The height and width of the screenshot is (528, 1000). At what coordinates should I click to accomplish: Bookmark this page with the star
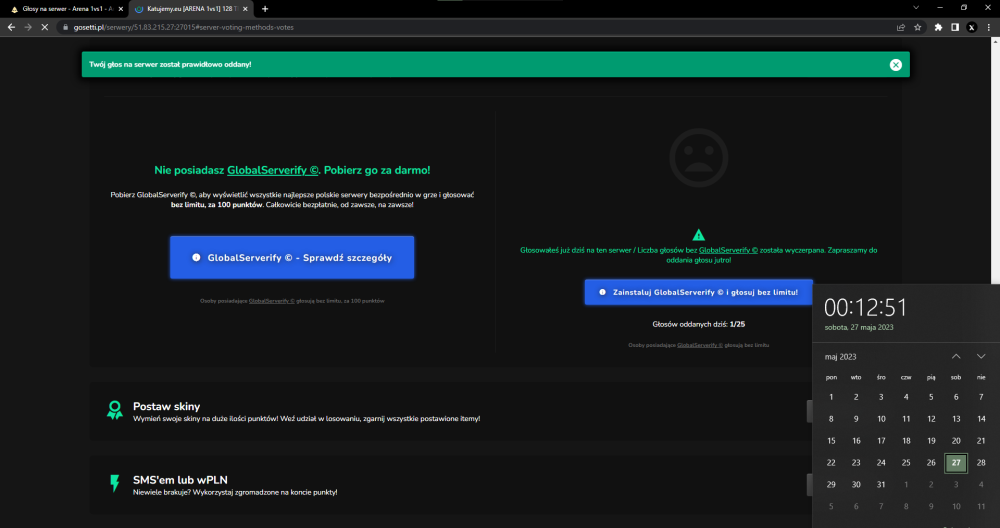918,27
